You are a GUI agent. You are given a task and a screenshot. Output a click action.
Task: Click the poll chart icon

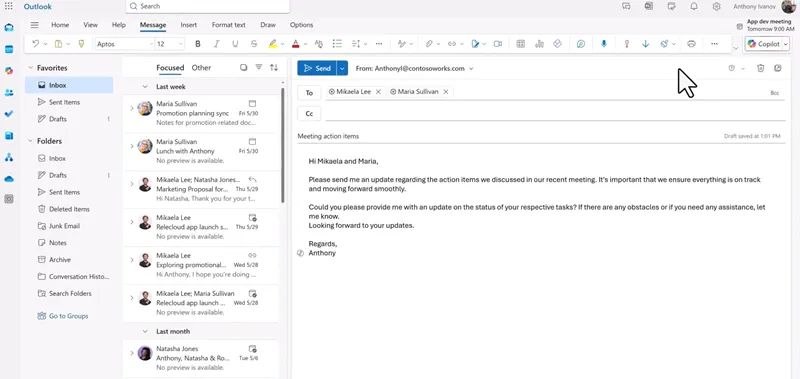[x=539, y=44]
